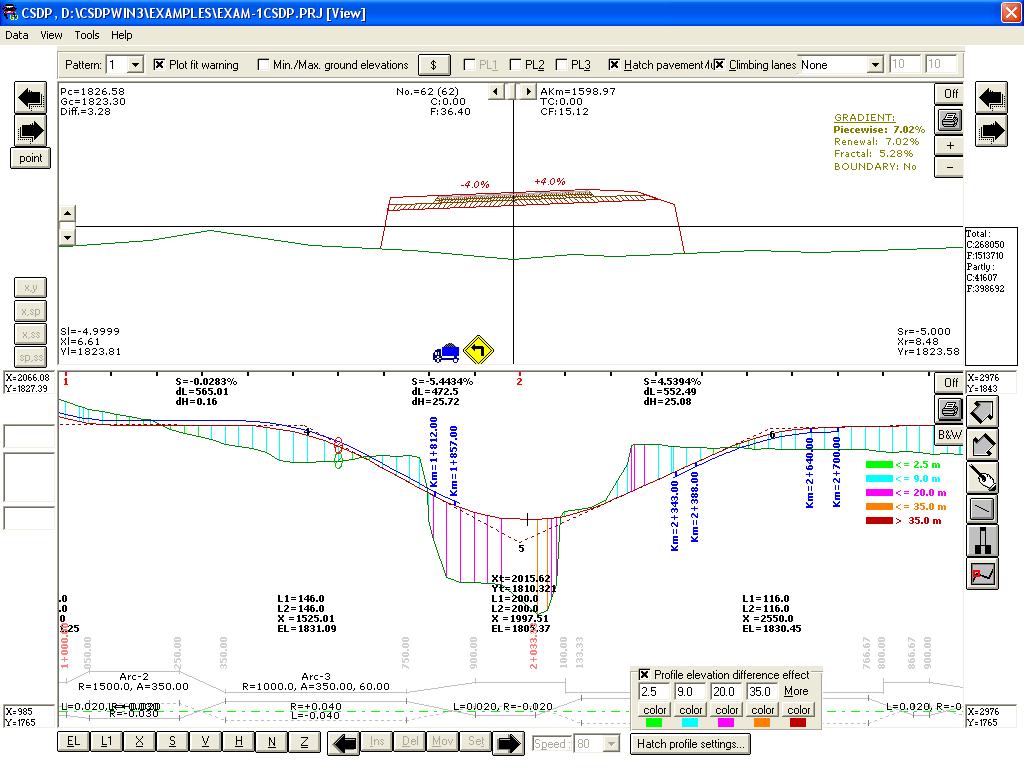This screenshot has width=1024, height=768.
Task: Open the Speed dropdown
Action: pos(611,744)
